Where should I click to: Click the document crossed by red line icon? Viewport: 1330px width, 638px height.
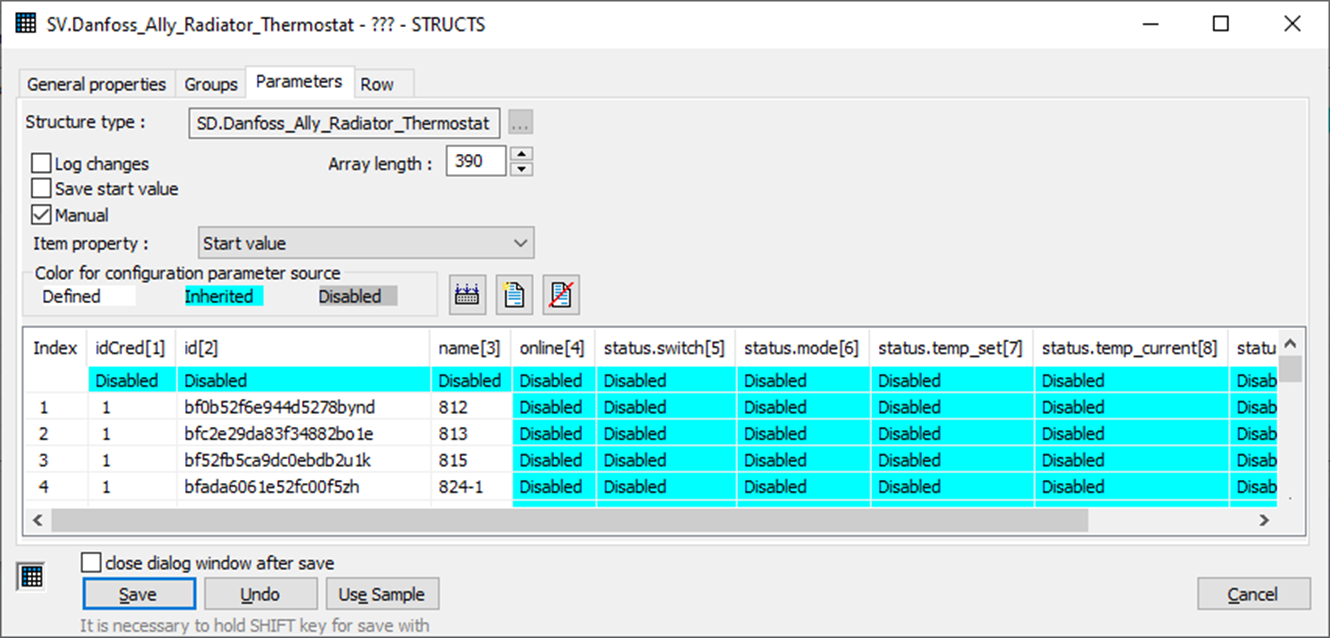(x=561, y=295)
